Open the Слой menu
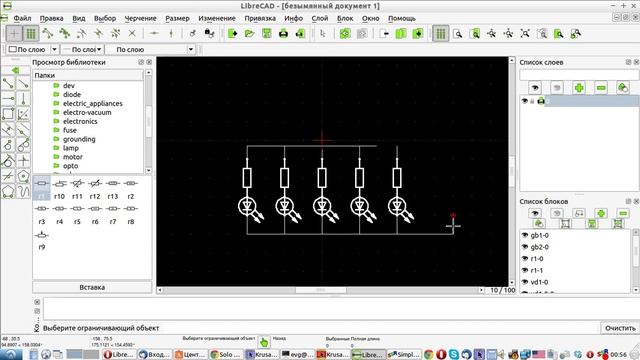The height and width of the screenshot is (360, 640). pos(320,18)
